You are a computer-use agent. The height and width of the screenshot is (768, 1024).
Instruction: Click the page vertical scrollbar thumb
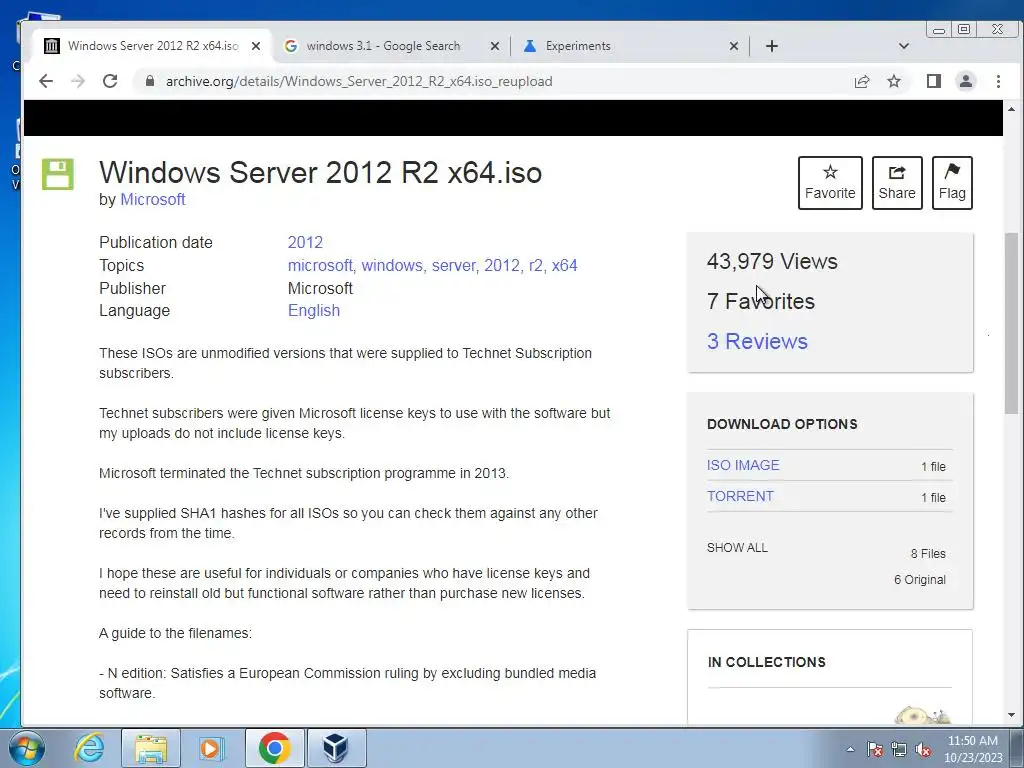(x=1011, y=323)
